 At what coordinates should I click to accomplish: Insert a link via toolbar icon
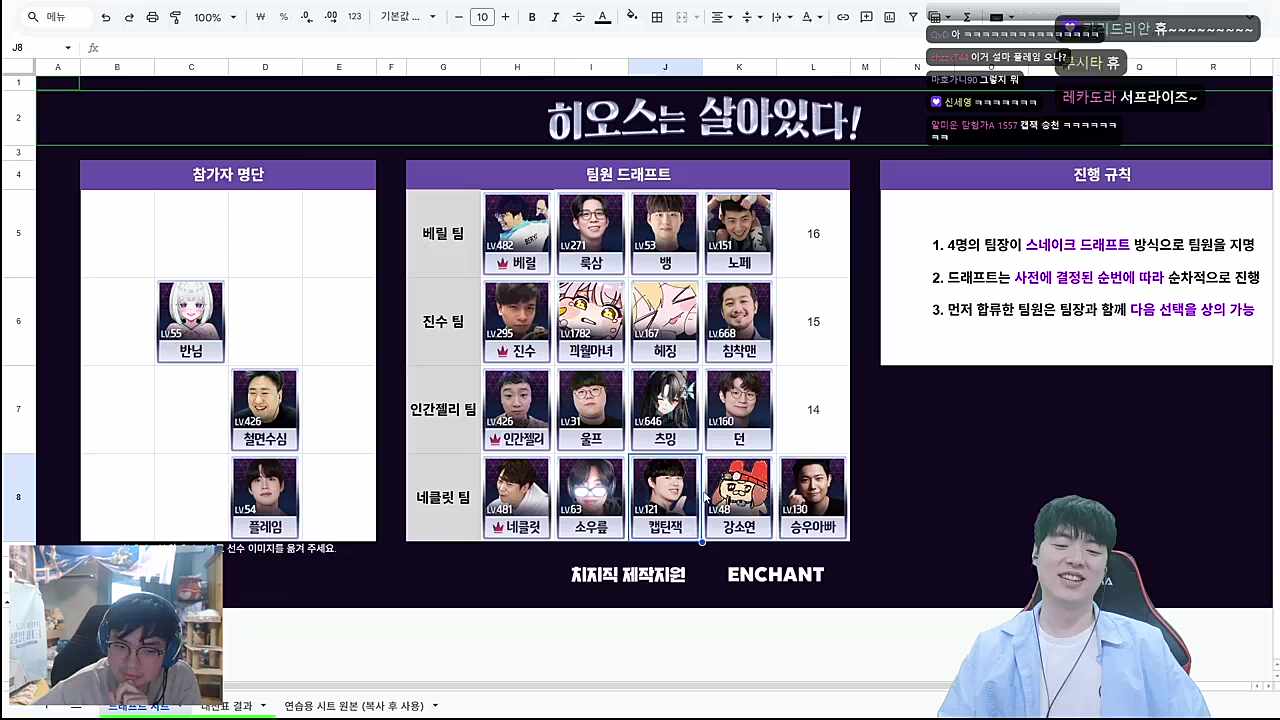pyautogui.click(x=843, y=17)
